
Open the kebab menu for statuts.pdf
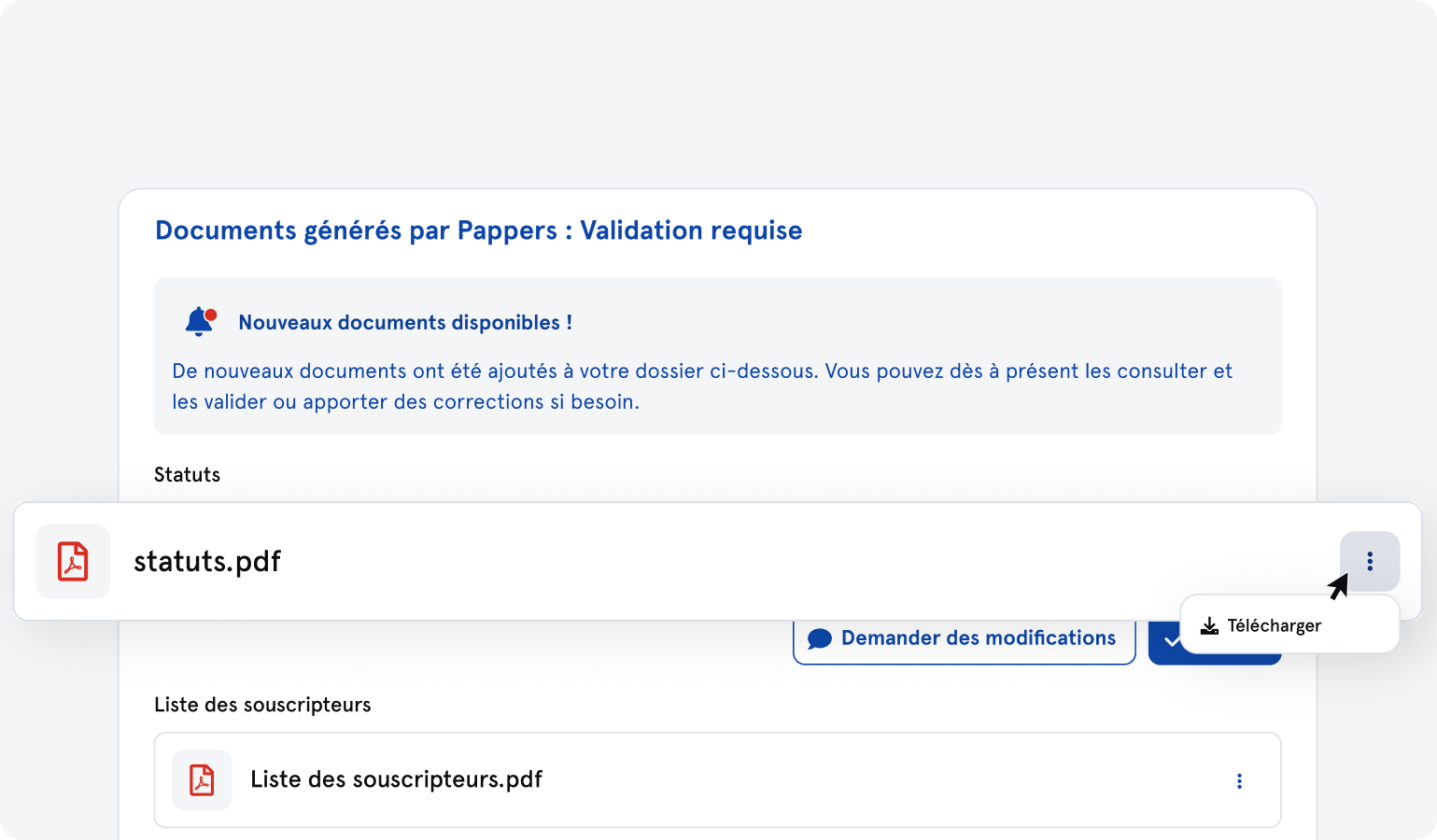tap(1370, 561)
